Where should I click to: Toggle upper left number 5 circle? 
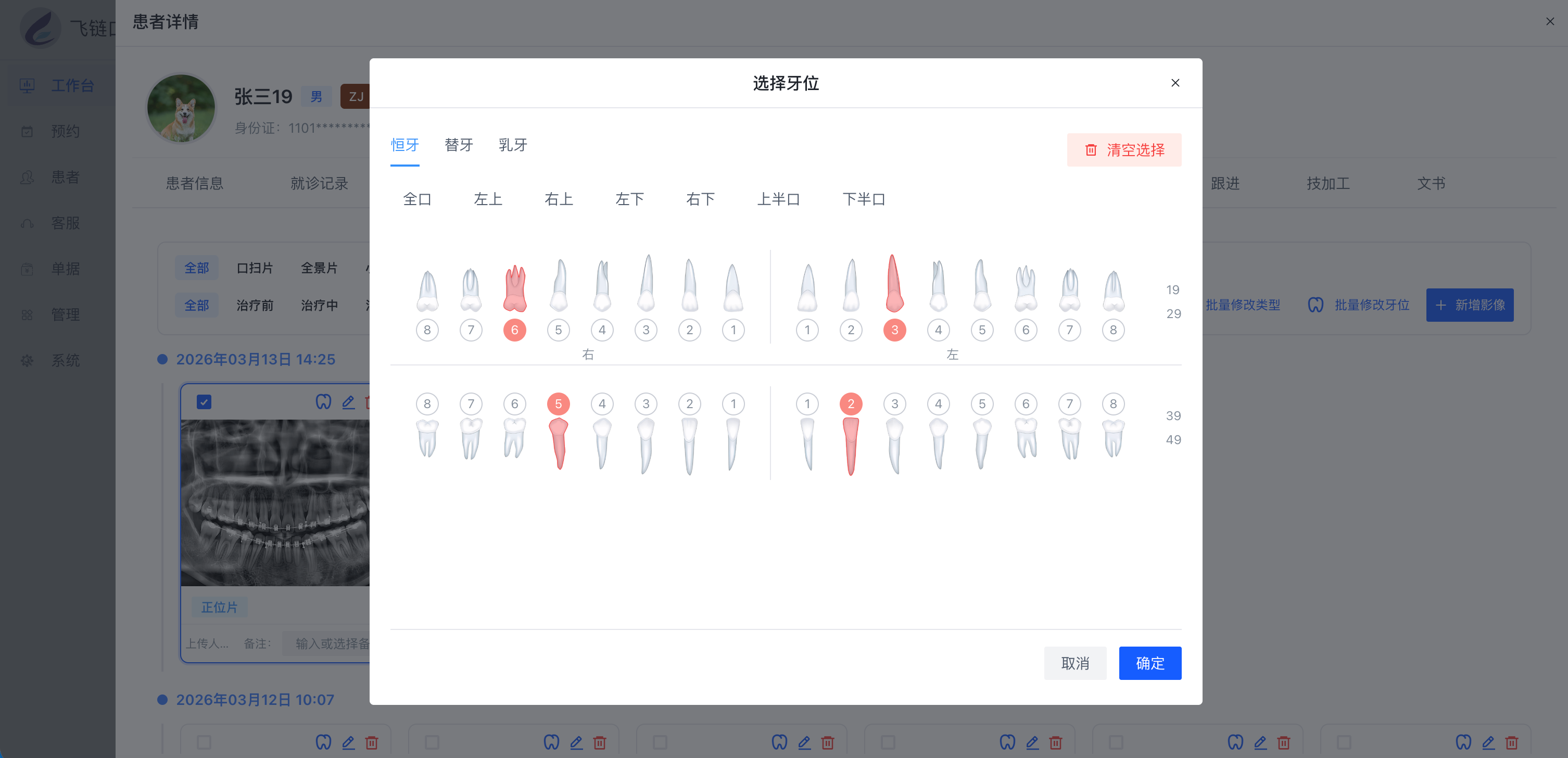[982, 330]
